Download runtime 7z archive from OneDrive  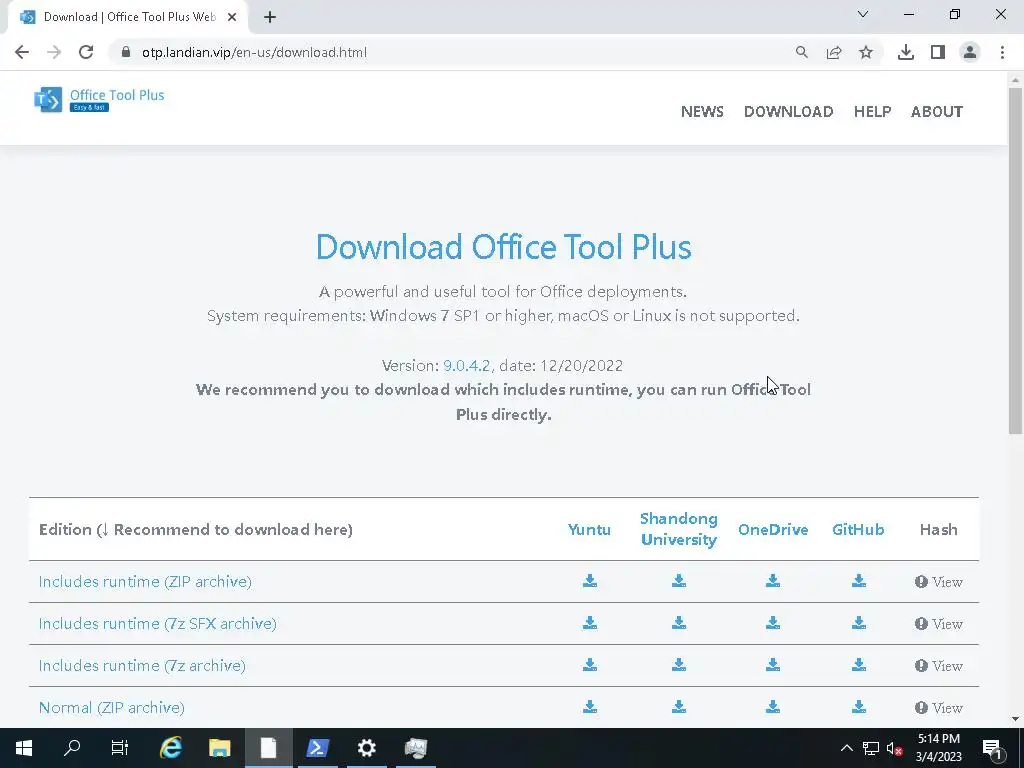[773, 665]
